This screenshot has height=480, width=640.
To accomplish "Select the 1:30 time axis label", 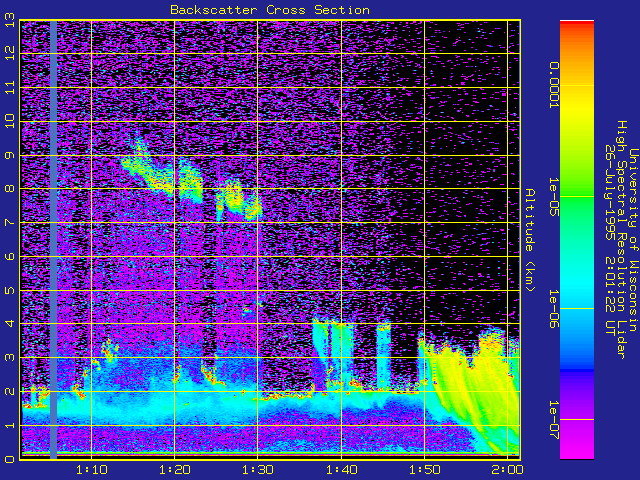I will point(258,469).
